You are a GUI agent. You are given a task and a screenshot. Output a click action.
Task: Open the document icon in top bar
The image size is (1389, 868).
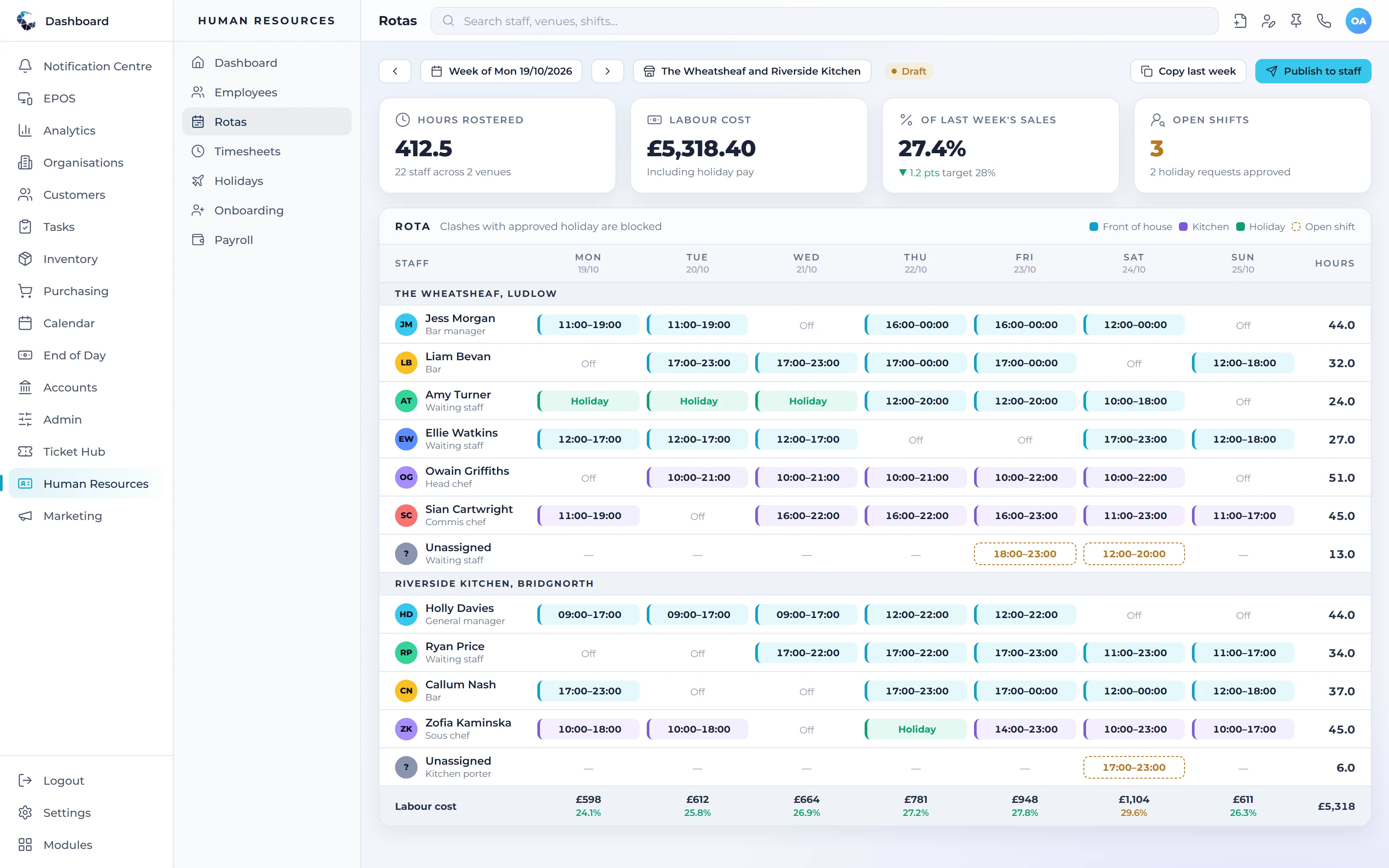1240,21
